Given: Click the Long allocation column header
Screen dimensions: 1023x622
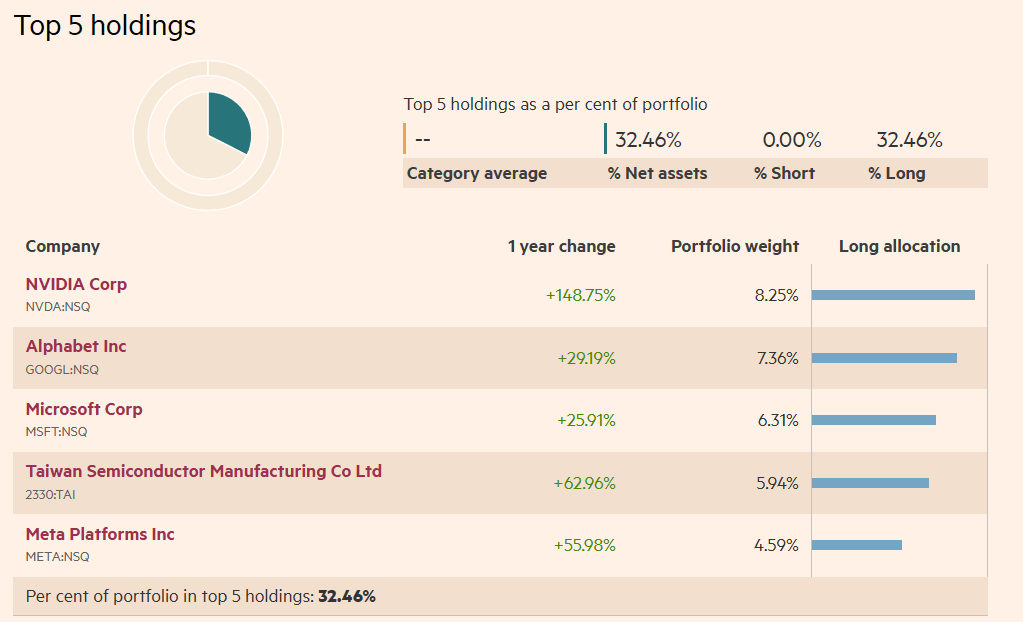Looking at the screenshot, I should point(898,246).
